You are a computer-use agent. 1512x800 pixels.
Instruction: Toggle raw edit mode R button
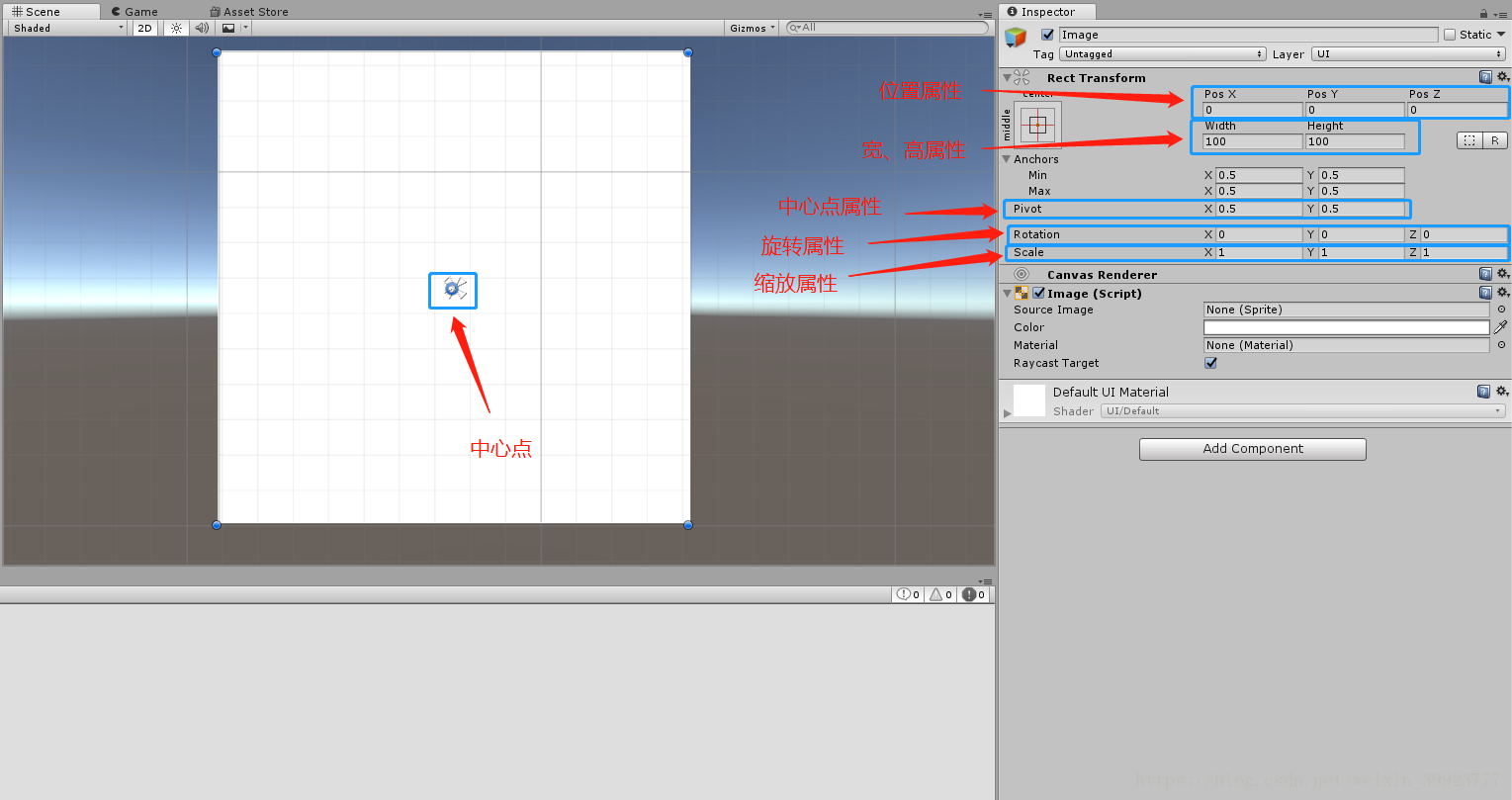point(1495,140)
